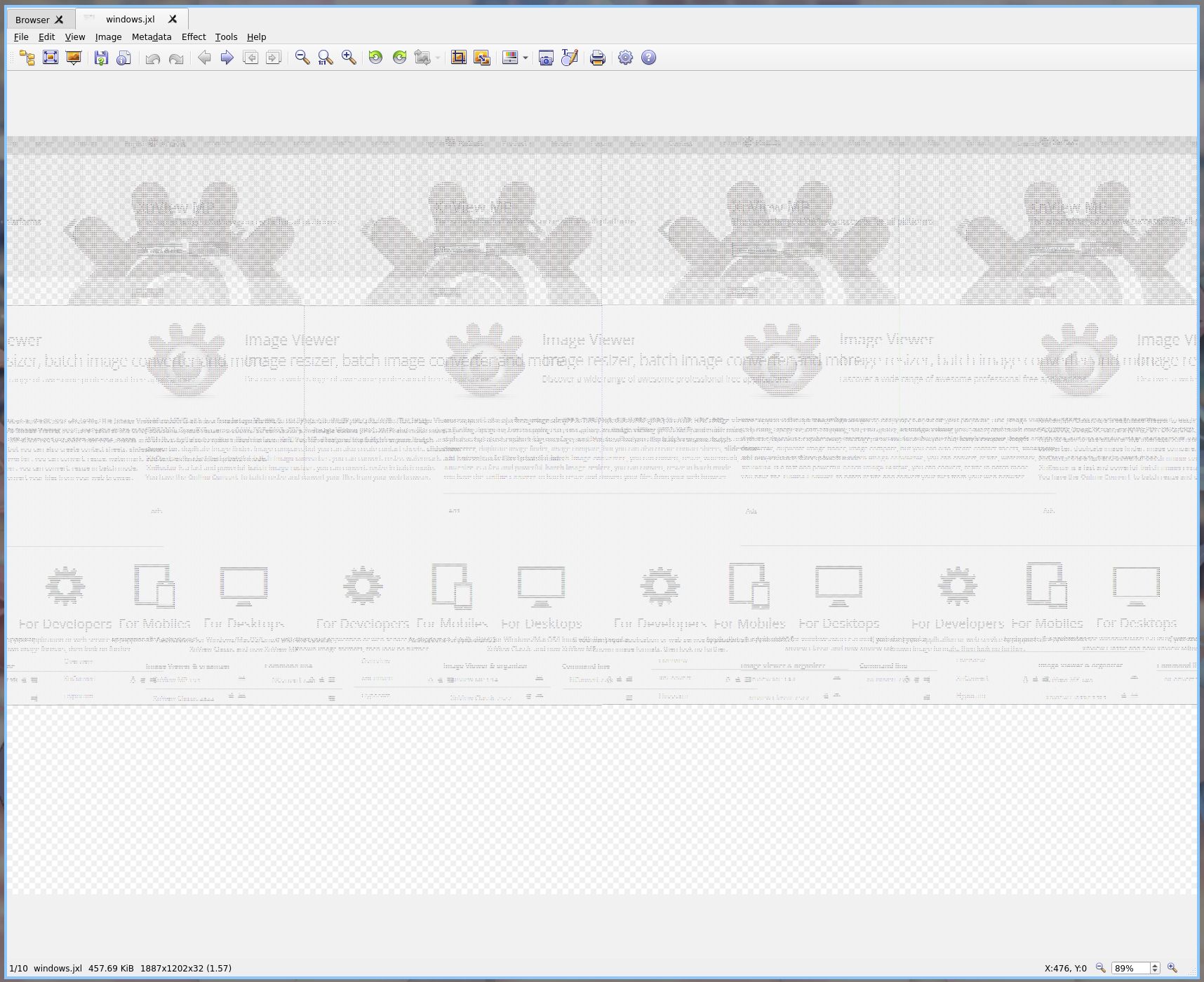Go to next file with blue arrow
1204x982 pixels.
[x=227, y=58]
